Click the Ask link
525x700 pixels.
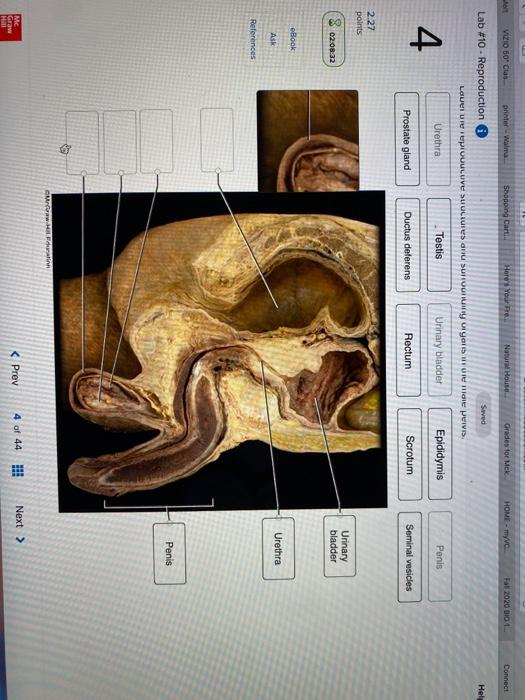[x=273, y=38]
